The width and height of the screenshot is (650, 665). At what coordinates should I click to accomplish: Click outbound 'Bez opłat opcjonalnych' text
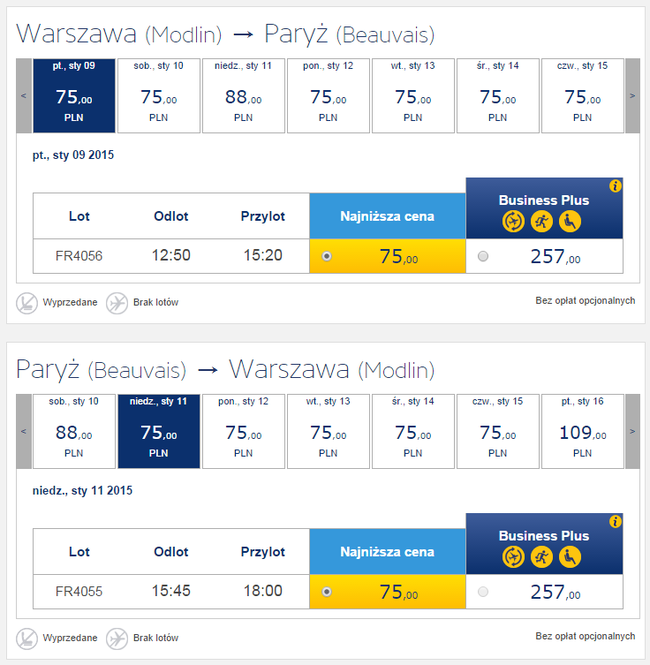(x=585, y=301)
